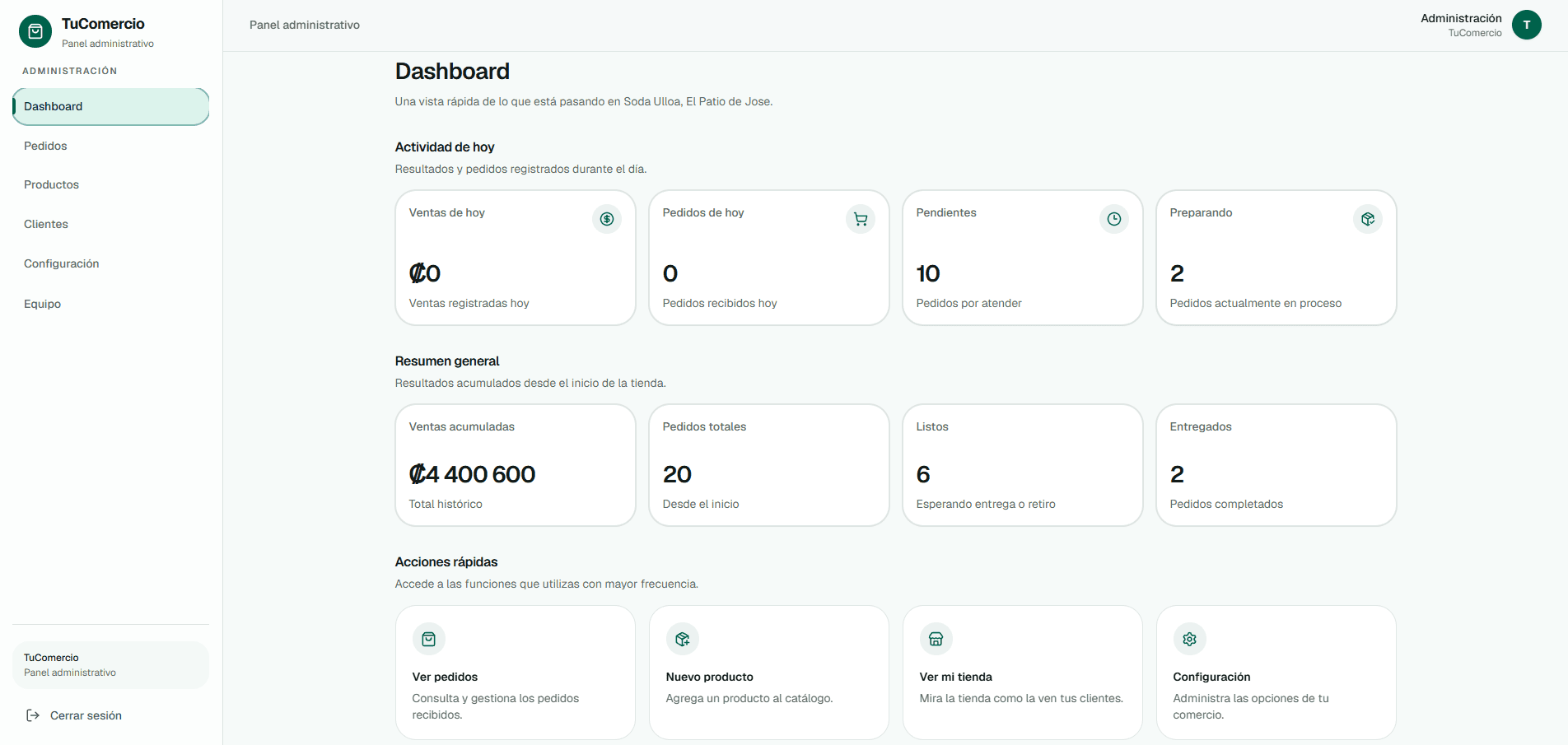
Task: Click the Ventas de hoy ₡0 value
Action: point(425,273)
